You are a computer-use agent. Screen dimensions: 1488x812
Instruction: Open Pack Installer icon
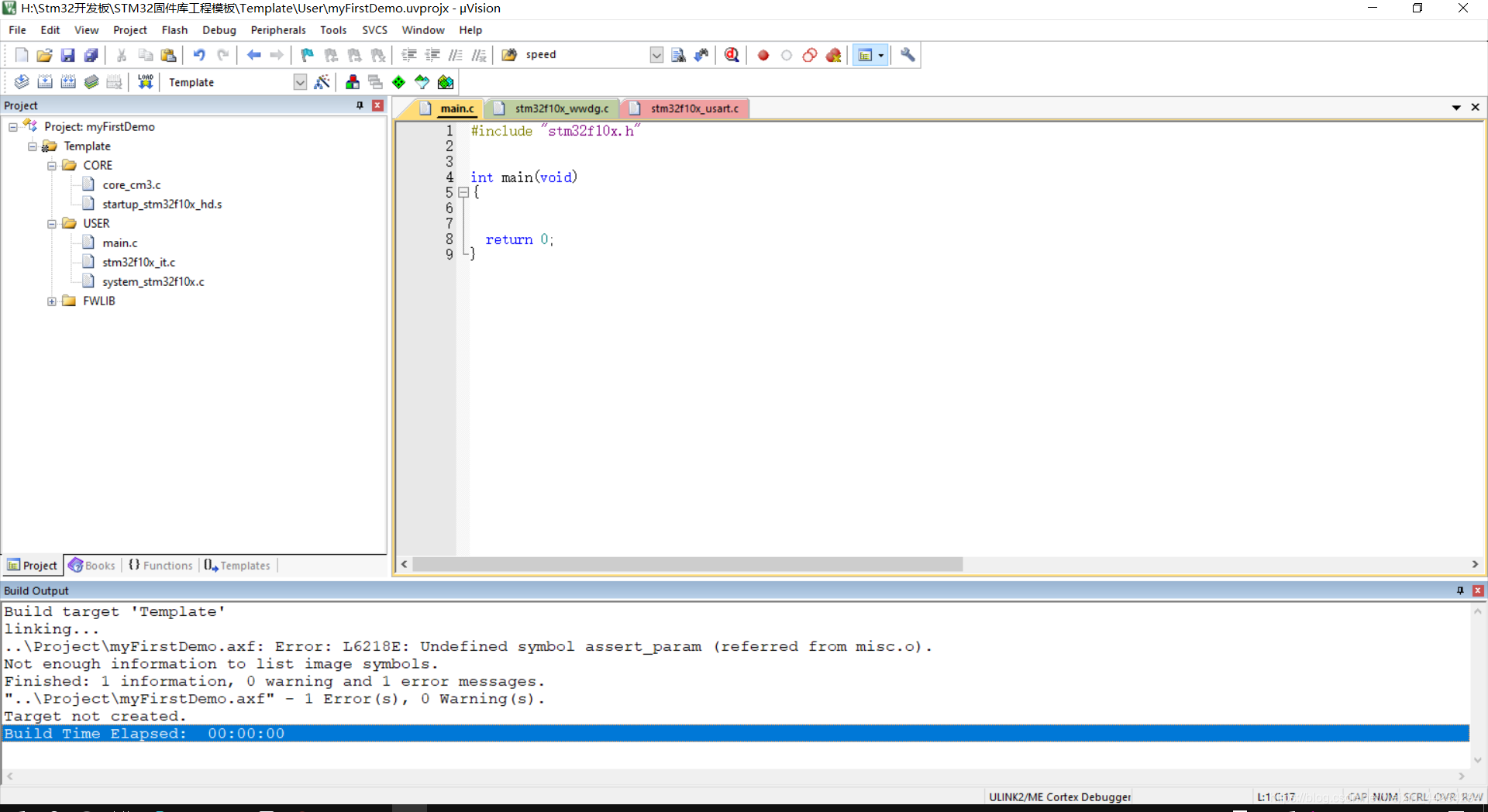click(446, 82)
